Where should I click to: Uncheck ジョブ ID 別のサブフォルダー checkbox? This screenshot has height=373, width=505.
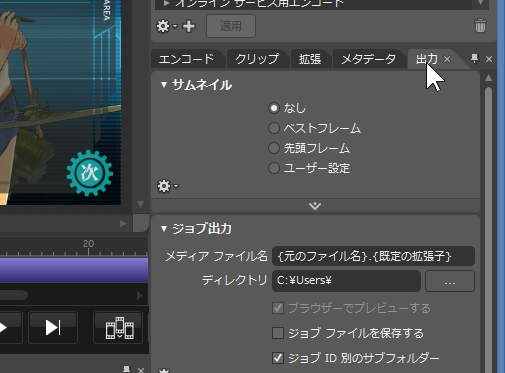pos(278,358)
